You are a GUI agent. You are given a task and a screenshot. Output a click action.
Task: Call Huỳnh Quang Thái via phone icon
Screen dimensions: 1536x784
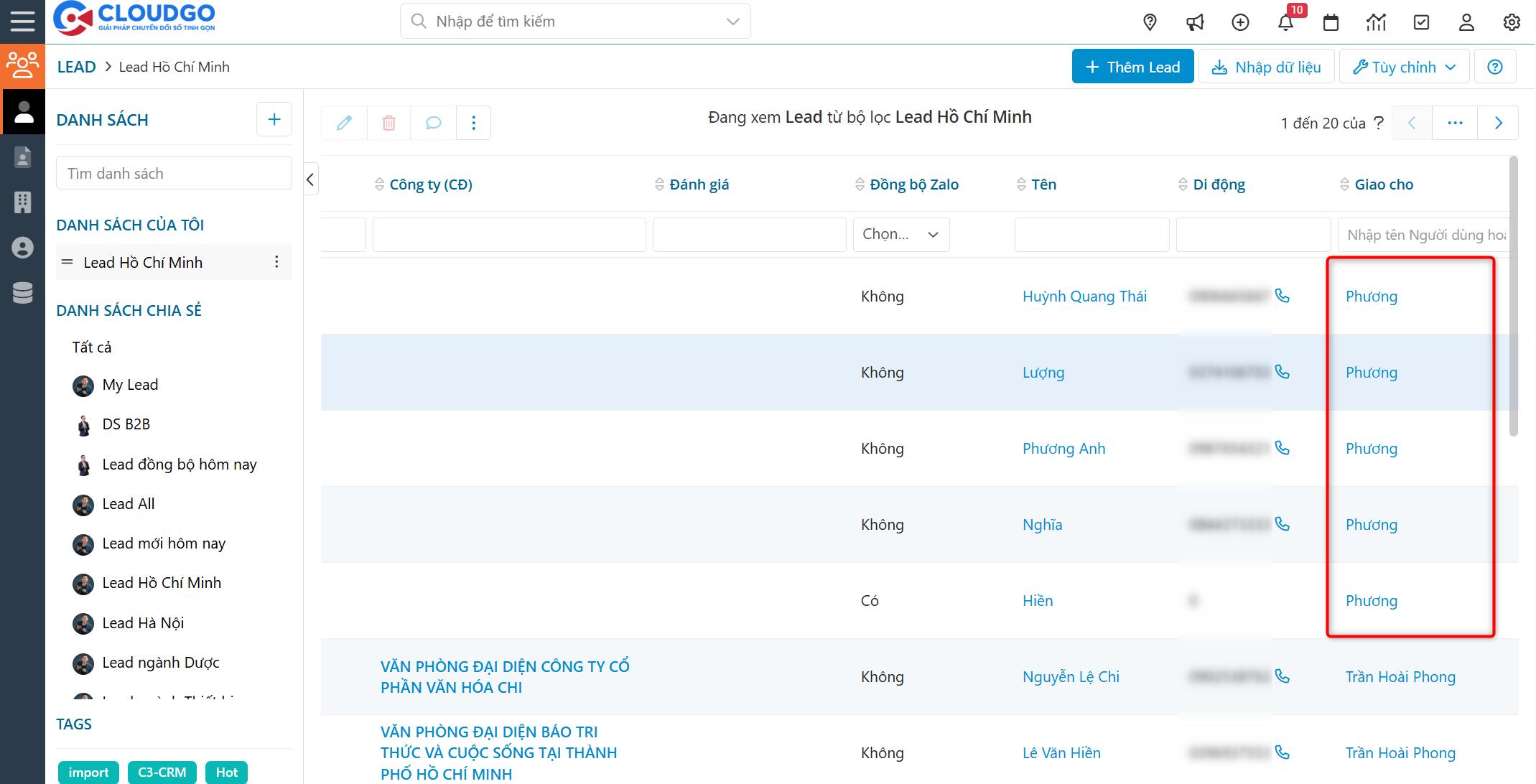click(x=1283, y=296)
